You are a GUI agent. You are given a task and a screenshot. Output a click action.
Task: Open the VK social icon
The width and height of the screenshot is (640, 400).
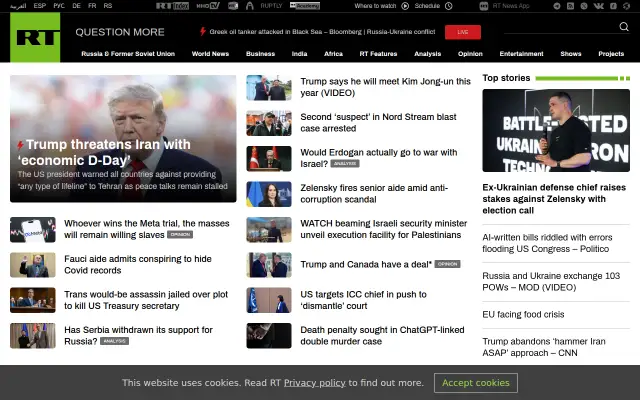tap(598, 6)
